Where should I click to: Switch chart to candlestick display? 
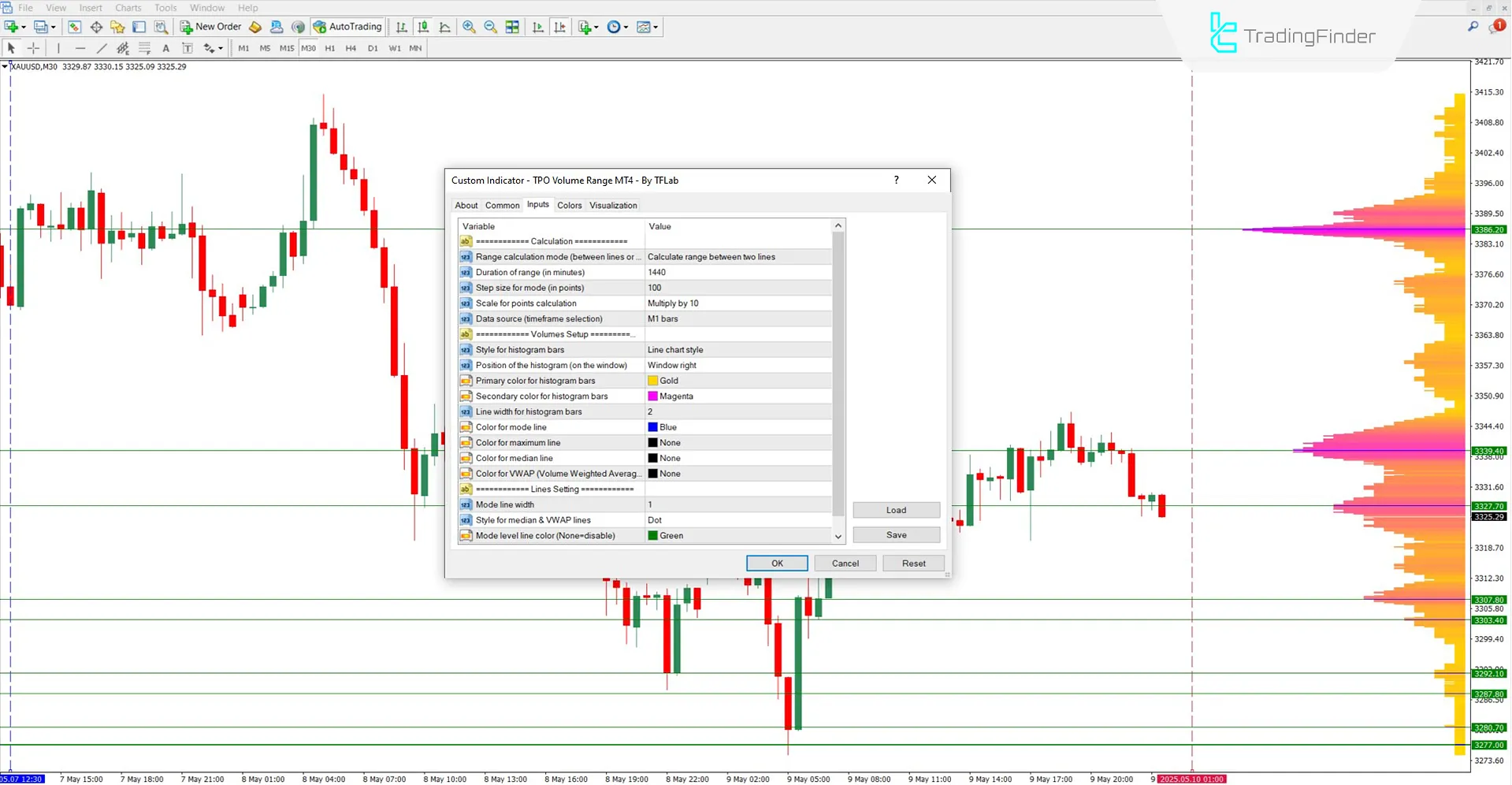click(x=422, y=26)
